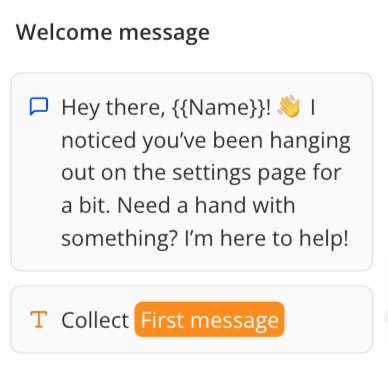The image size is (388, 371).
Task: Click "Hey there," at the message start
Action: 113,108
